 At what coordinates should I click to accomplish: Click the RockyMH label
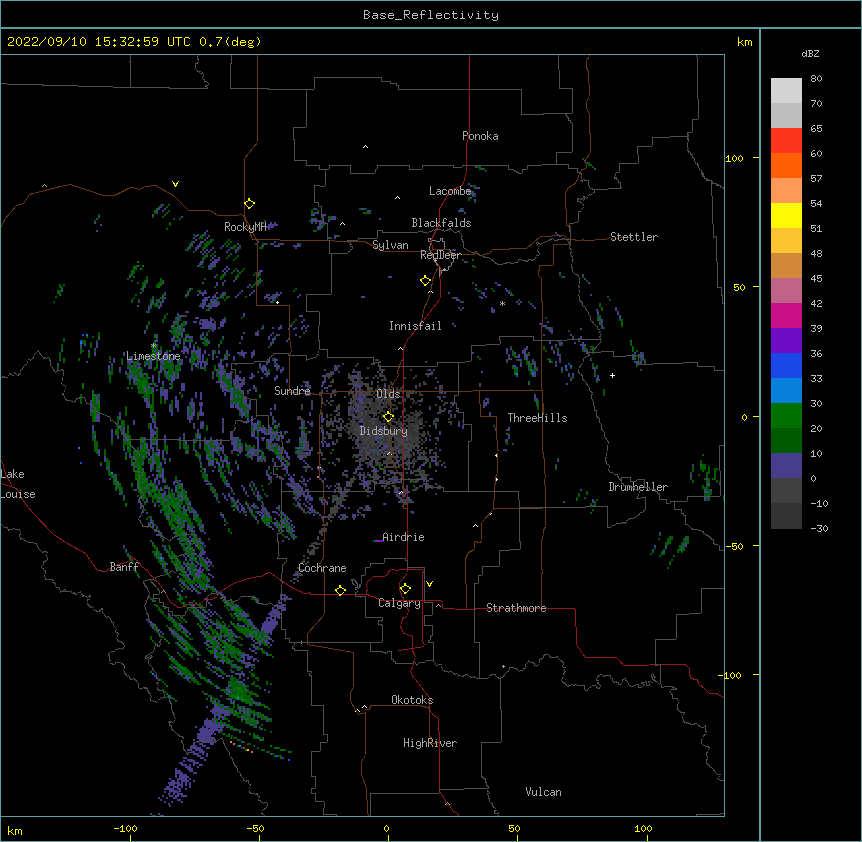pyautogui.click(x=245, y=227)
